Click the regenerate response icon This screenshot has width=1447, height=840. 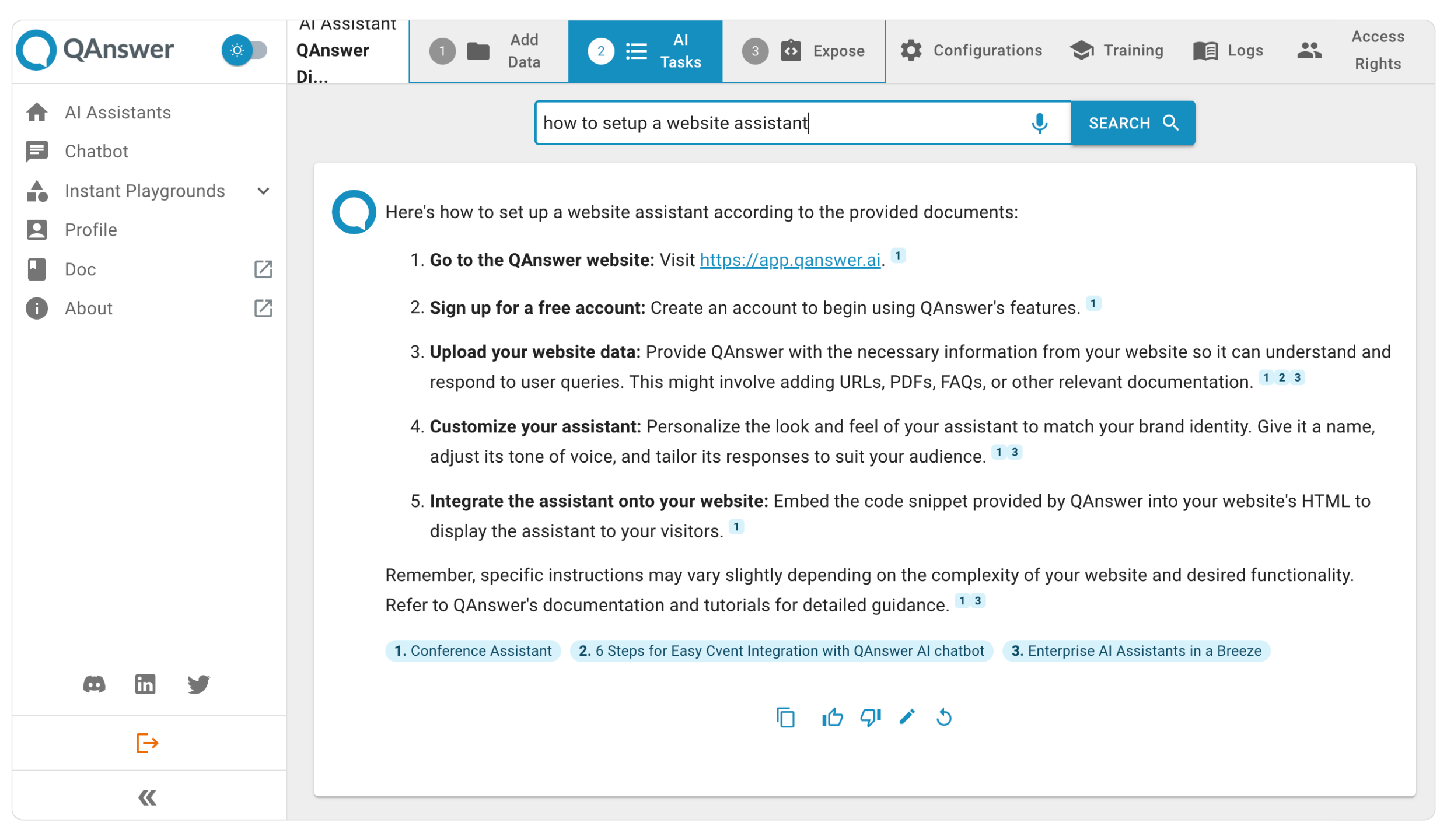[x=943, y=717]
